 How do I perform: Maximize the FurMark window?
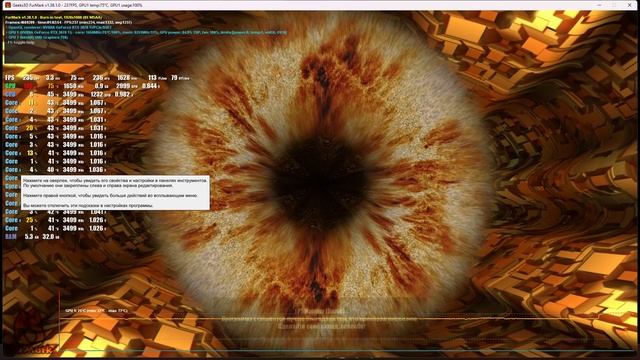[x=614, y=5]
